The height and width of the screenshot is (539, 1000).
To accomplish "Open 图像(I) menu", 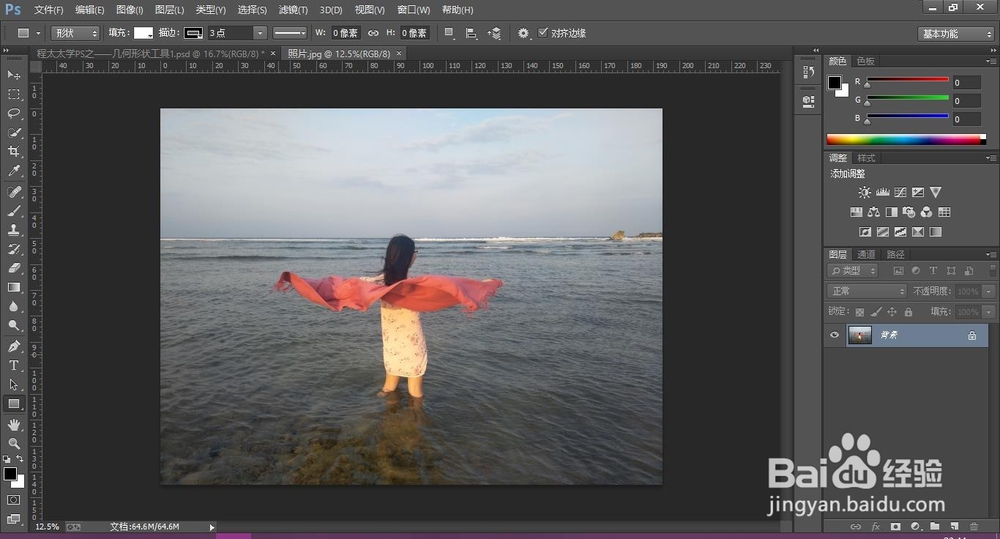I will [129, 10].
